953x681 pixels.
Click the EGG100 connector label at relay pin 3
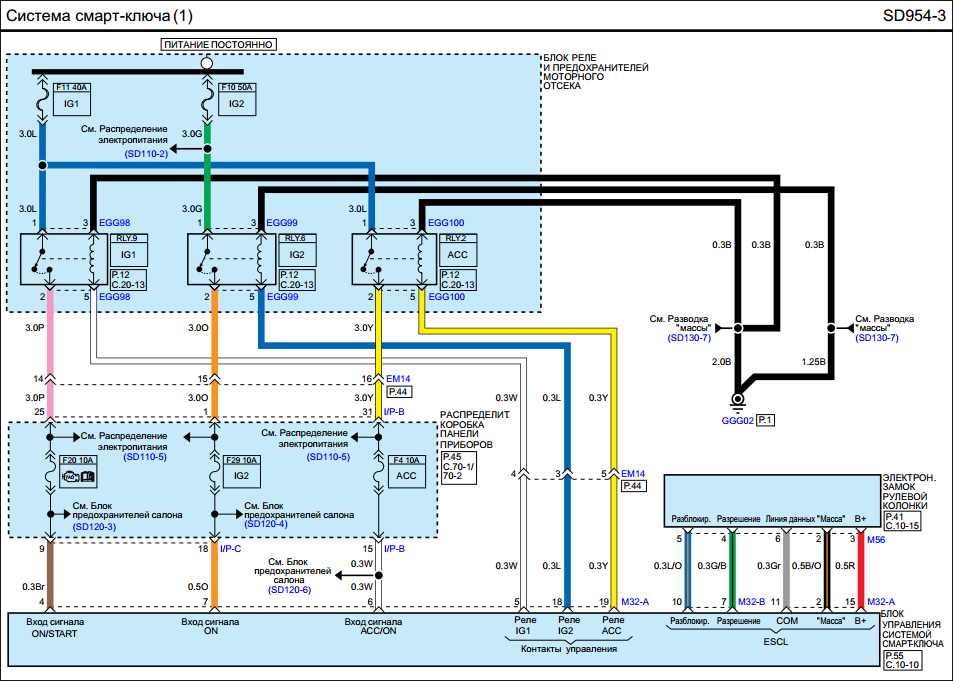[446, 222]
